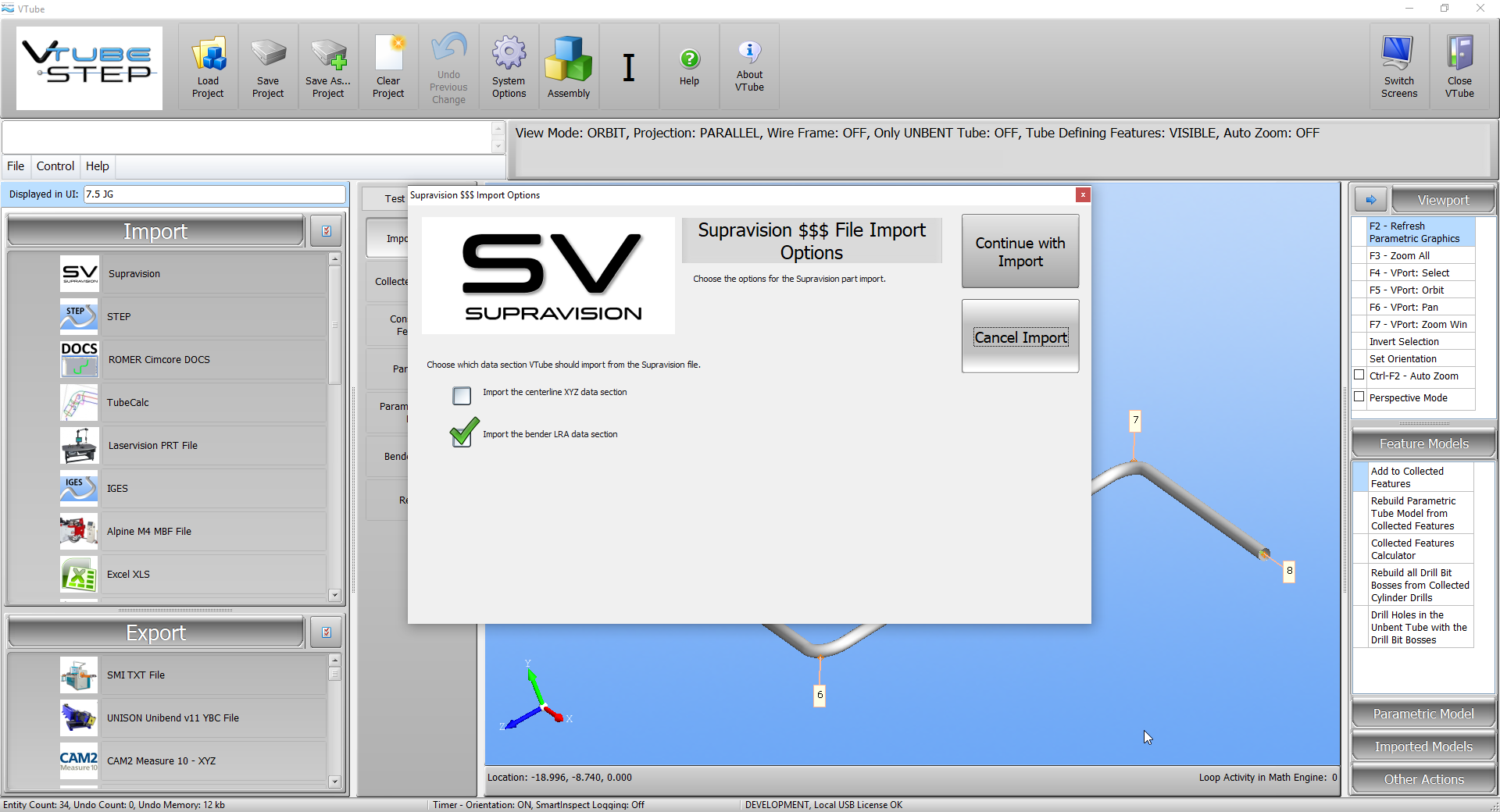Viewport: 1500px width, 812px height.
Task: Enable import centerline XYZ data section
Action: point(462,396)
